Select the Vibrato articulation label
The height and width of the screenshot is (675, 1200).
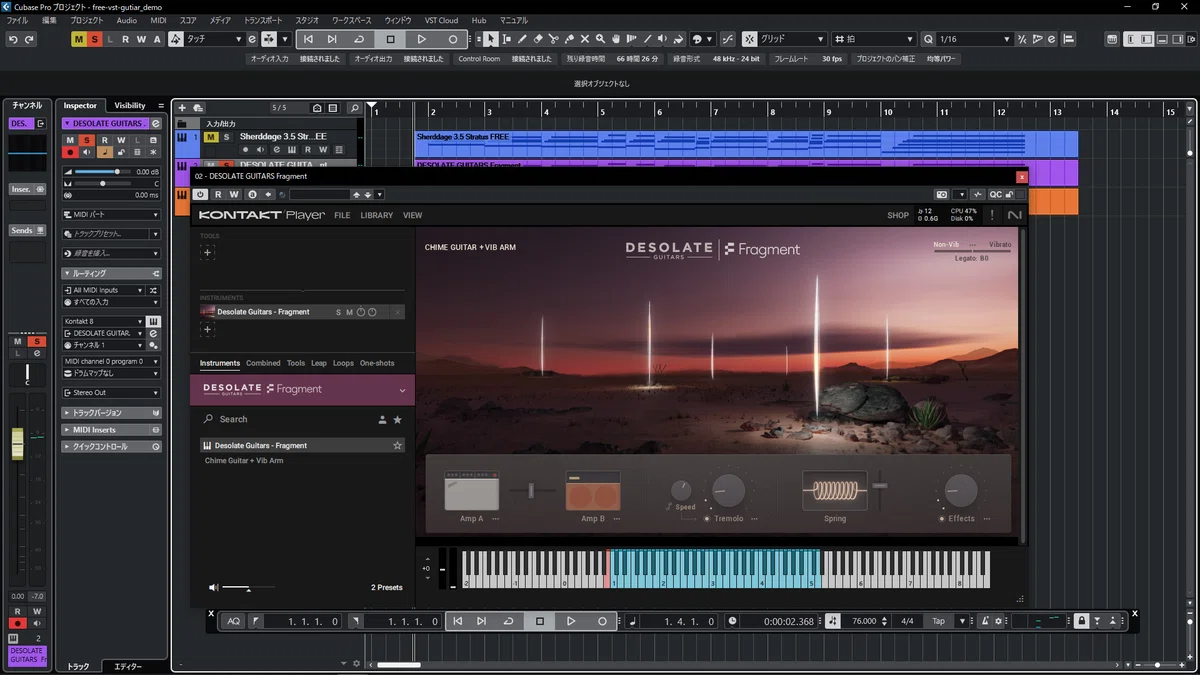click(x=1000, y=245)
